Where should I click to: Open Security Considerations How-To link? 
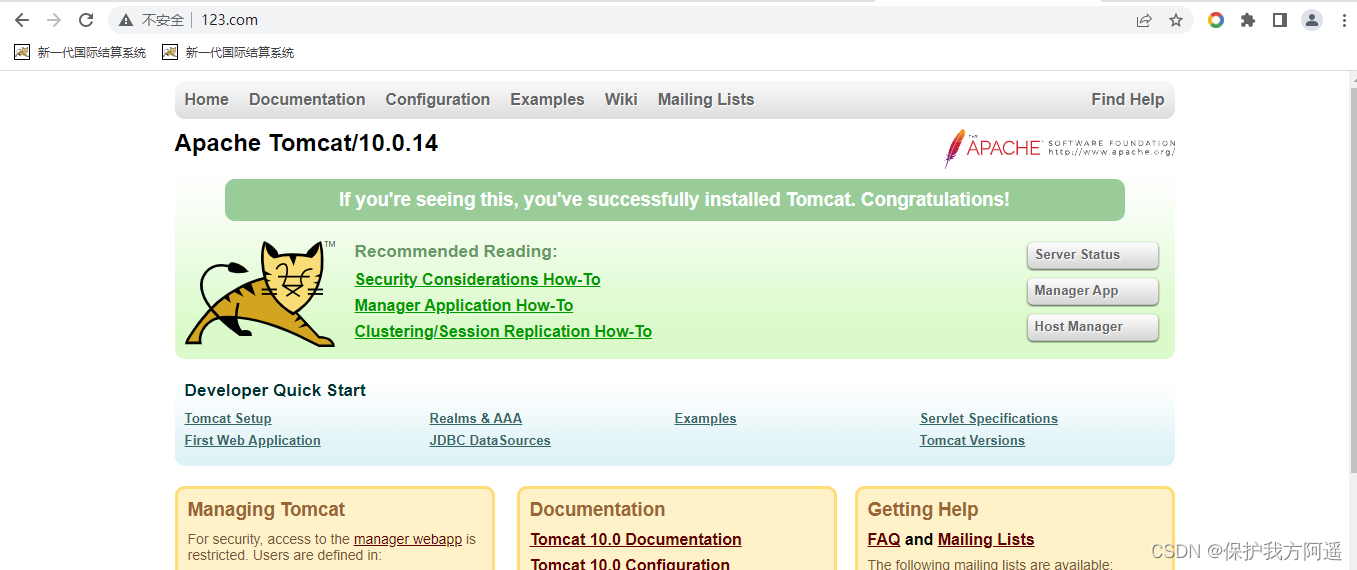pyautogui.click(x=477, y=279)
